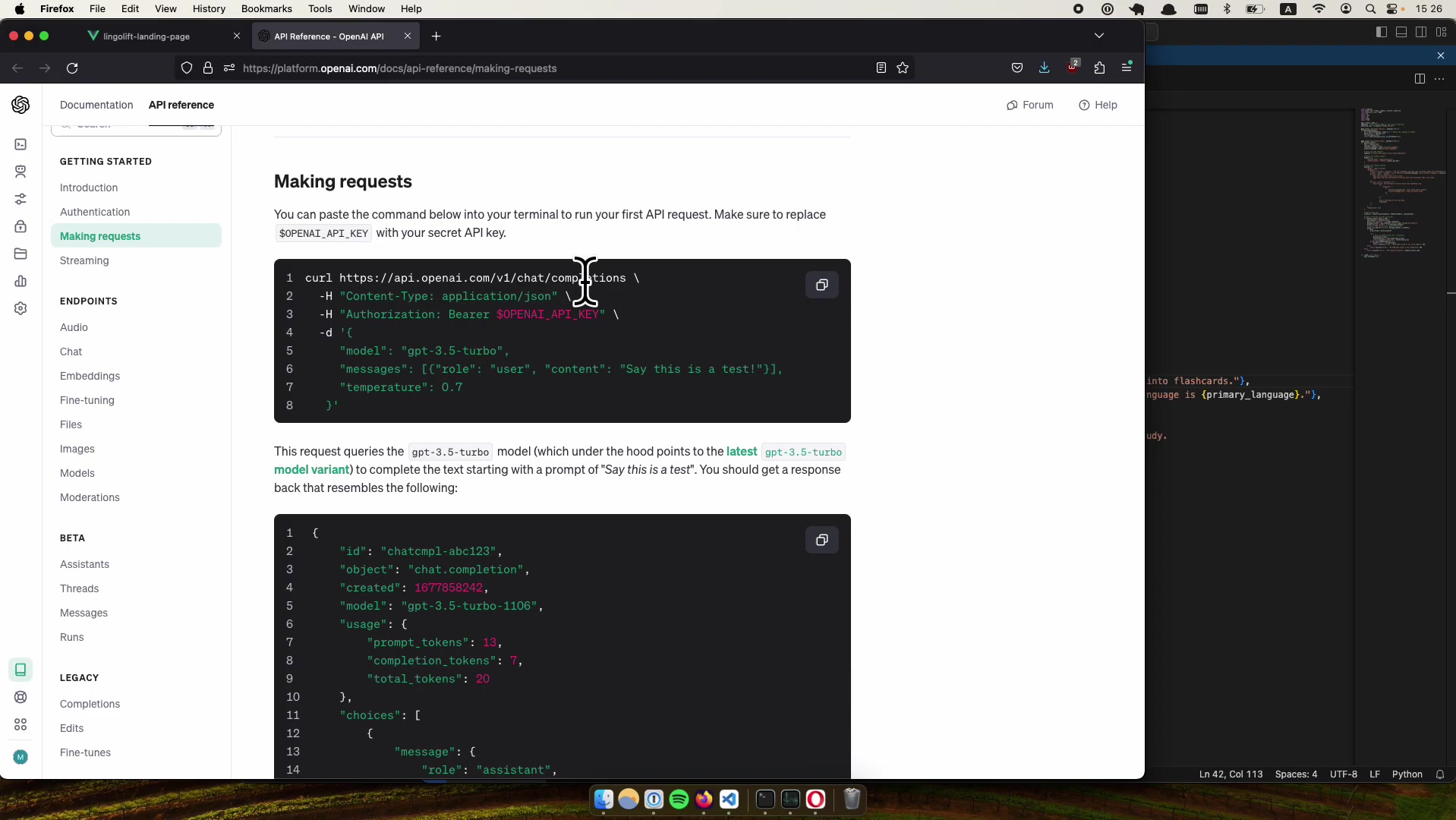This screenshot has width=1456, height=820.
Task: Open API keys via the lock sidebar icon
Action: pyautogui.click(x=20, y=226)
